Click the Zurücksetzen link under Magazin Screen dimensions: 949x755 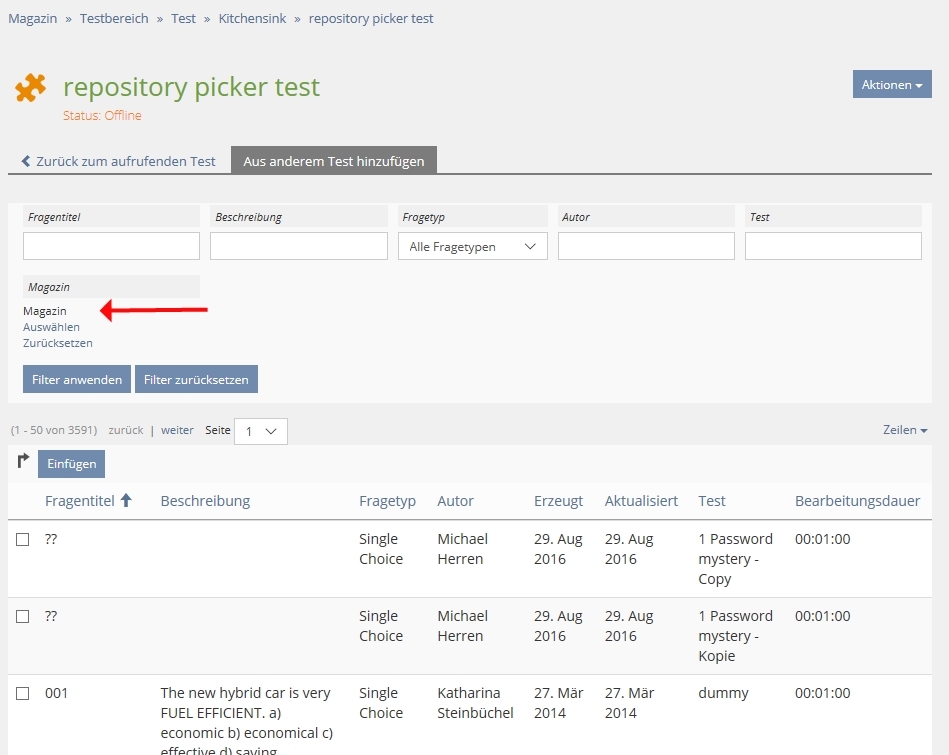(x=57, y=343)
